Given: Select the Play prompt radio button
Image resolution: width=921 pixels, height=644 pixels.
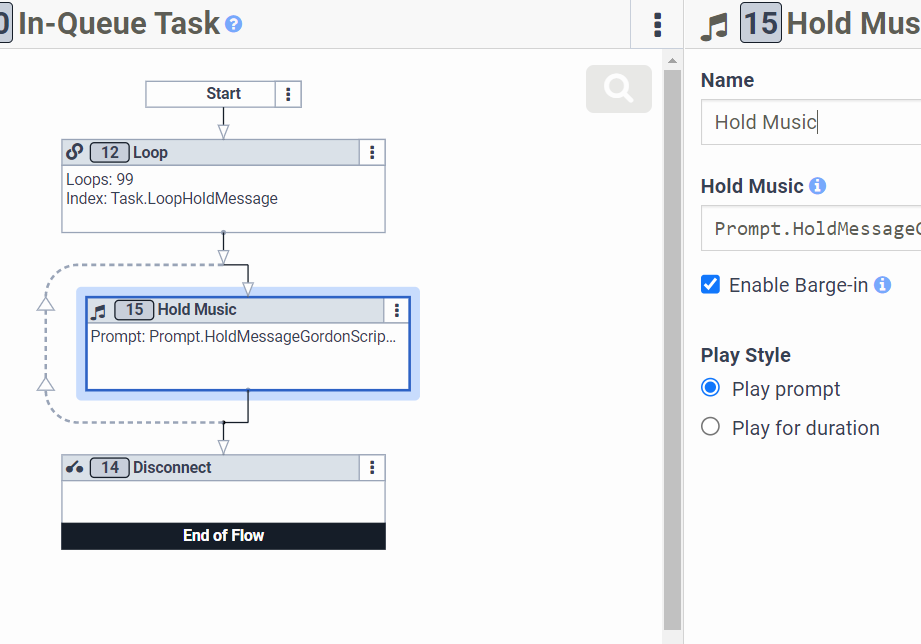Looking at the screenshot, I should (x=711, y=388).
